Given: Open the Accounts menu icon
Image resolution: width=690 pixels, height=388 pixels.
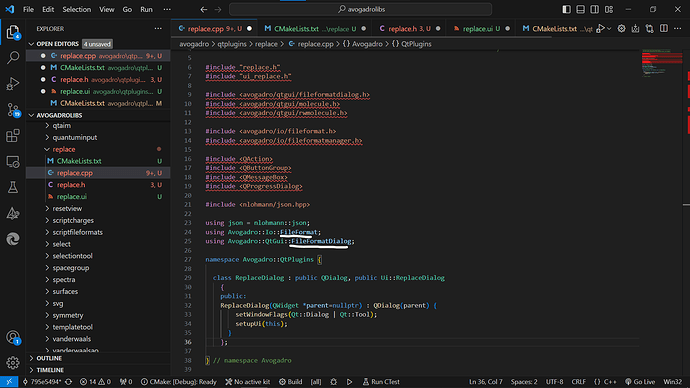Looking at the screenshot, I should click(x=13, y=337).
